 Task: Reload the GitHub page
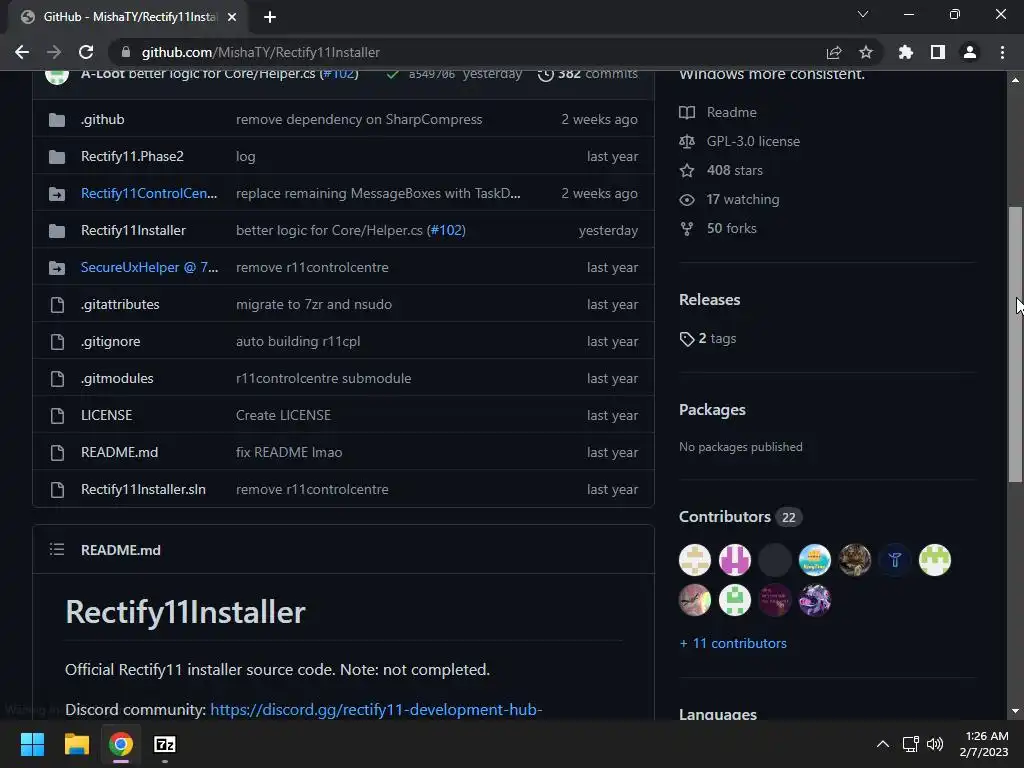pos(86,52)
